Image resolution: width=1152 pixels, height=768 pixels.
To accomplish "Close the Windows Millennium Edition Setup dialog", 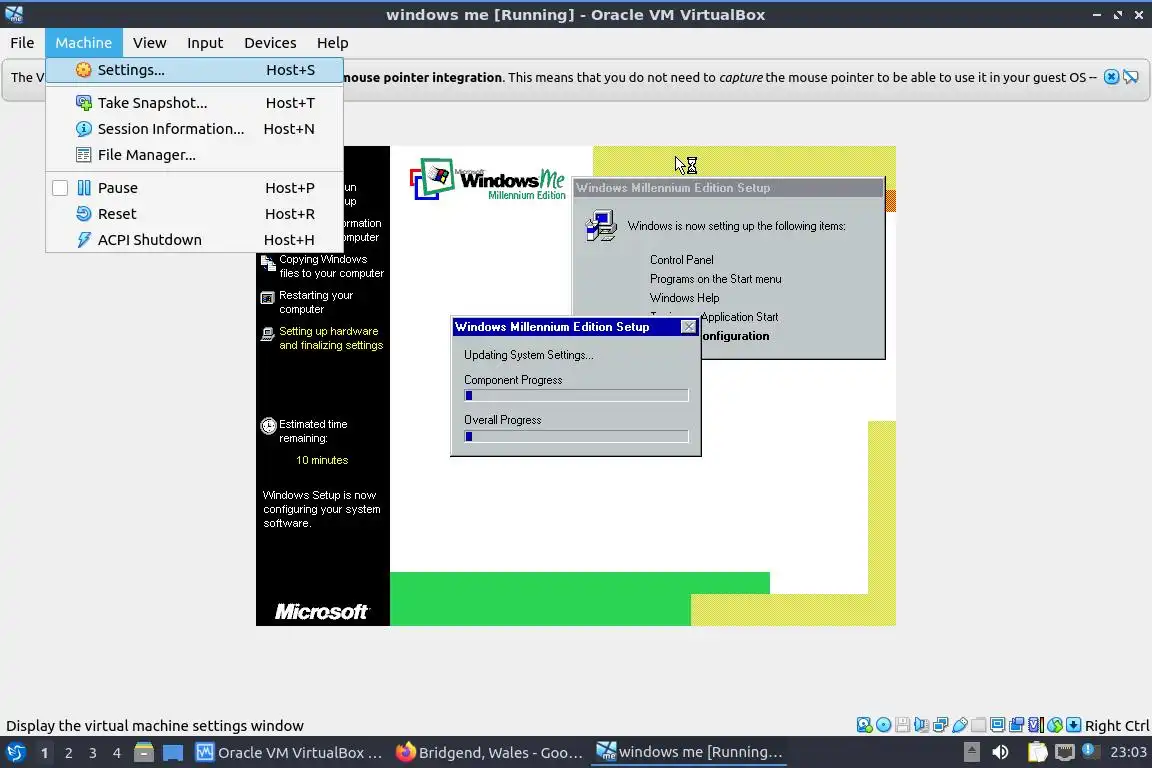I will point(688,326).
